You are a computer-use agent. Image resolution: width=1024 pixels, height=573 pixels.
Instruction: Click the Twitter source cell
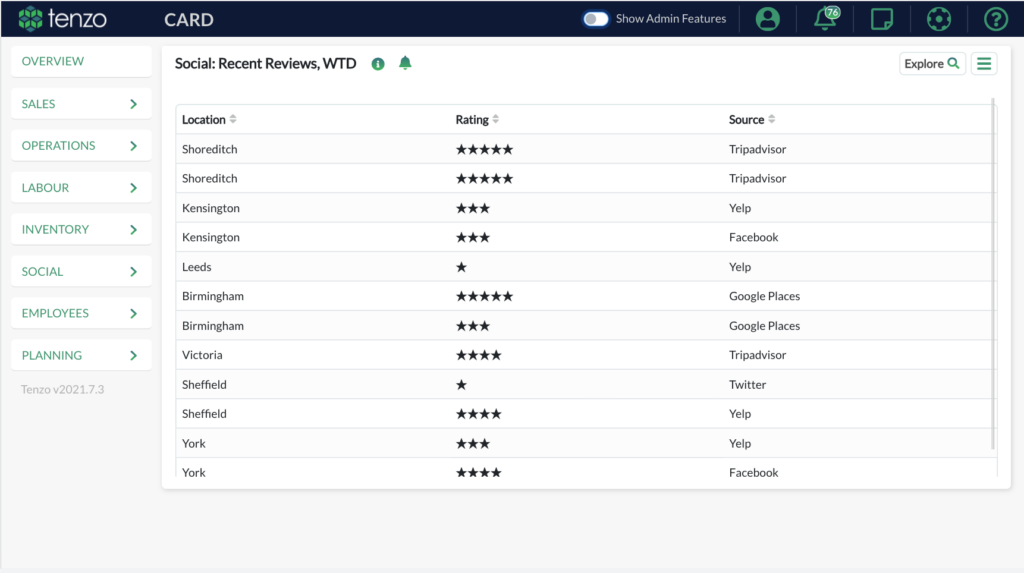tap(747, 384)
